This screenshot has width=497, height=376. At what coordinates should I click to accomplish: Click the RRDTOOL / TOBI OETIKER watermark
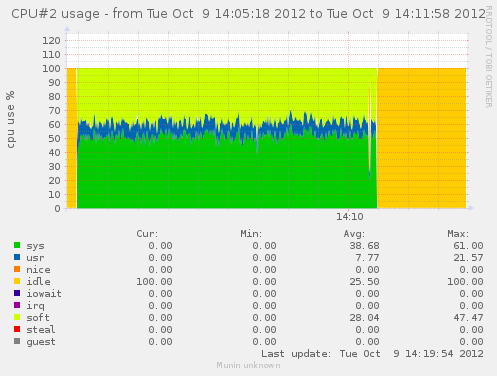(x=489, y=57)
